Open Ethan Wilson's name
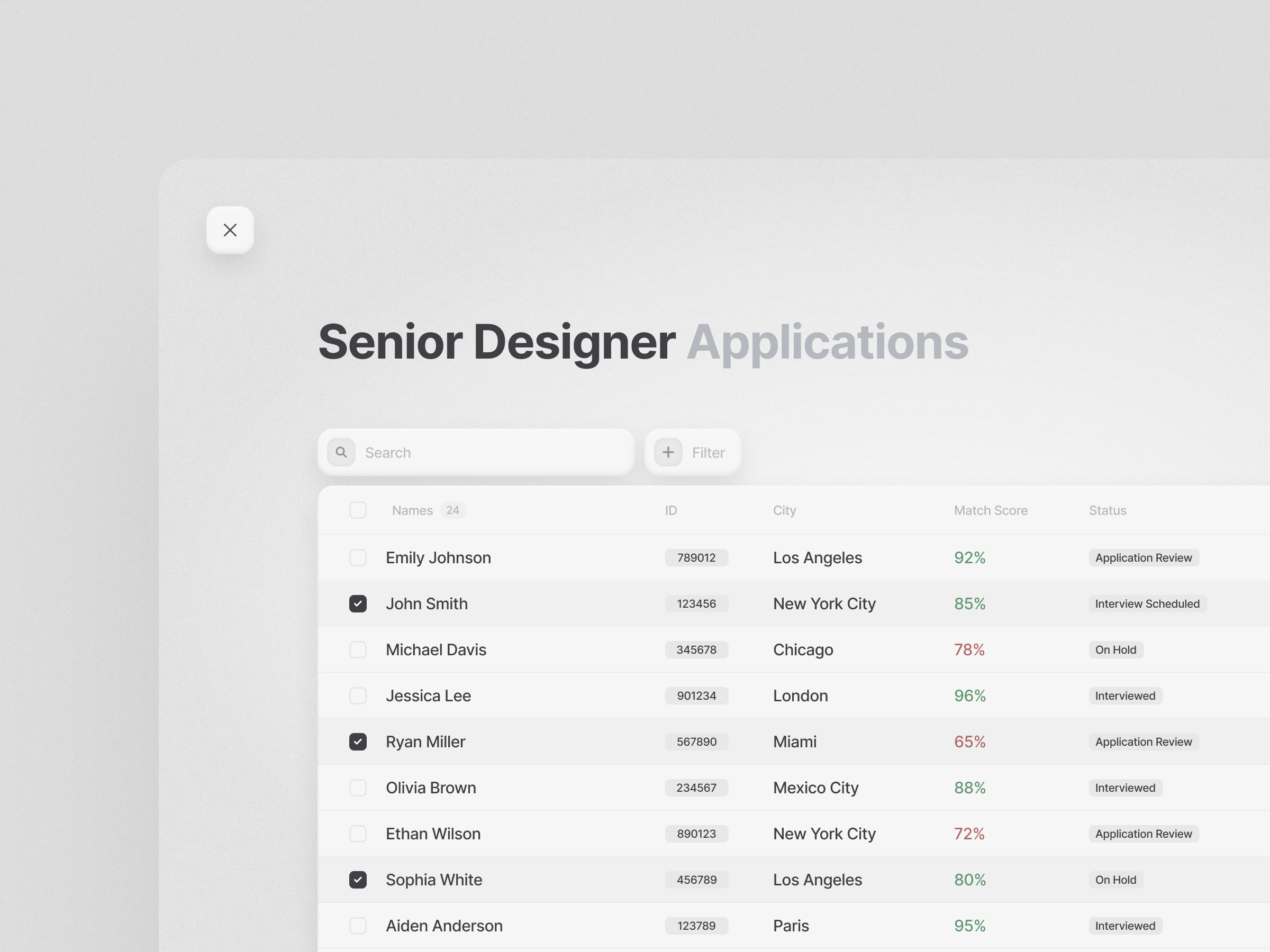The image size is (1270, 952). coord(433,834)
